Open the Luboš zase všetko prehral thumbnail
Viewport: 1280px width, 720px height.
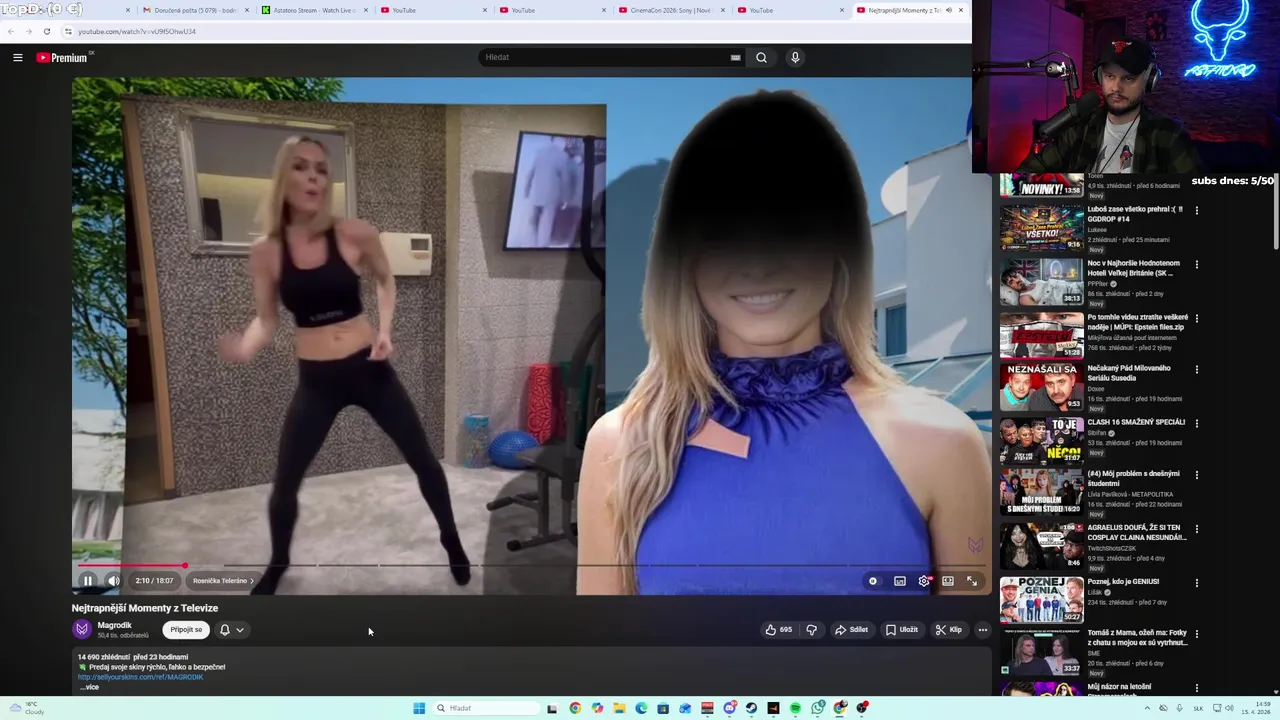click(1042, 228)
